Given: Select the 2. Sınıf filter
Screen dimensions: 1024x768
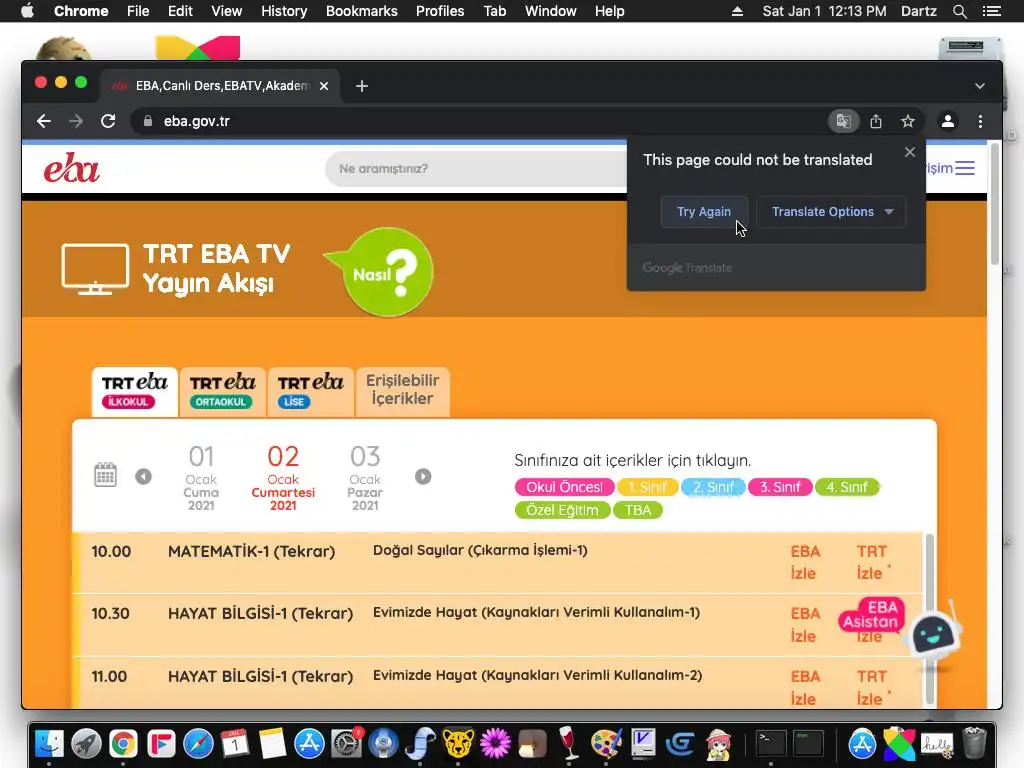Looking at the screenshot, I should [713, 487].
